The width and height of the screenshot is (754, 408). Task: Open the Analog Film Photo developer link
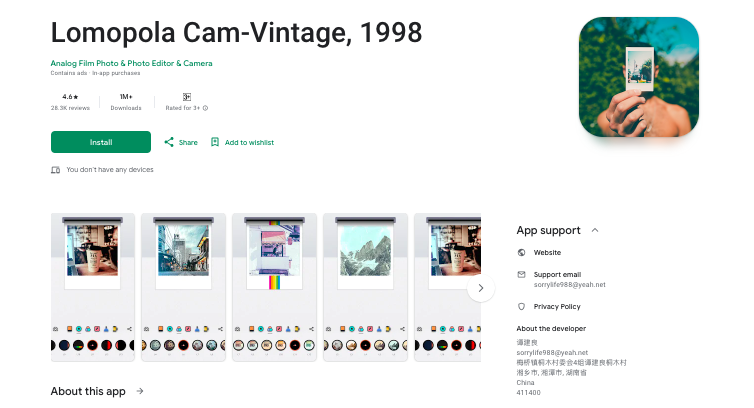[x=131, y=63]
